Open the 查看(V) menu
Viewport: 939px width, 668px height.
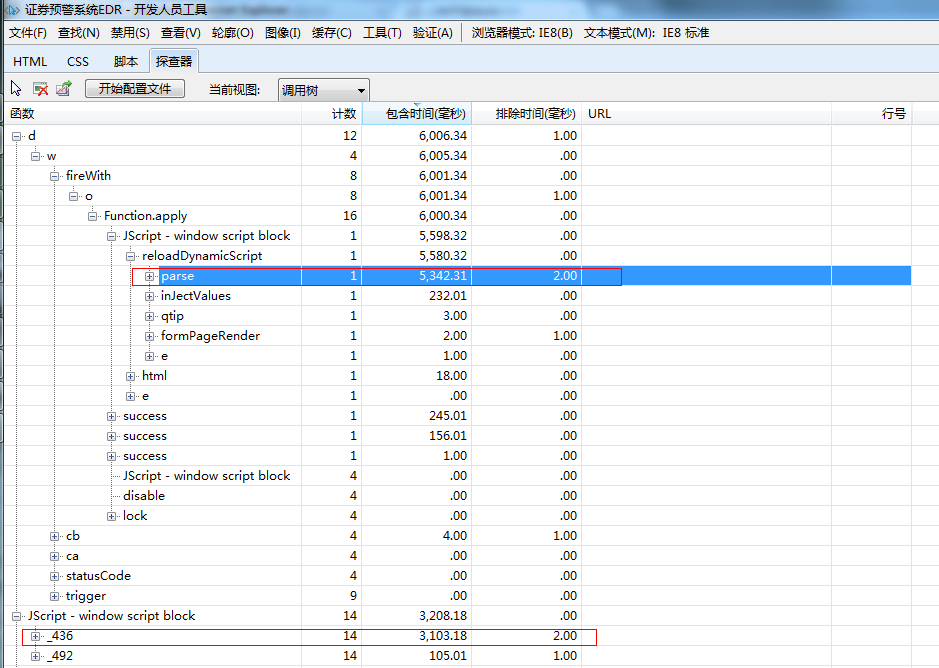click(181, 33)
